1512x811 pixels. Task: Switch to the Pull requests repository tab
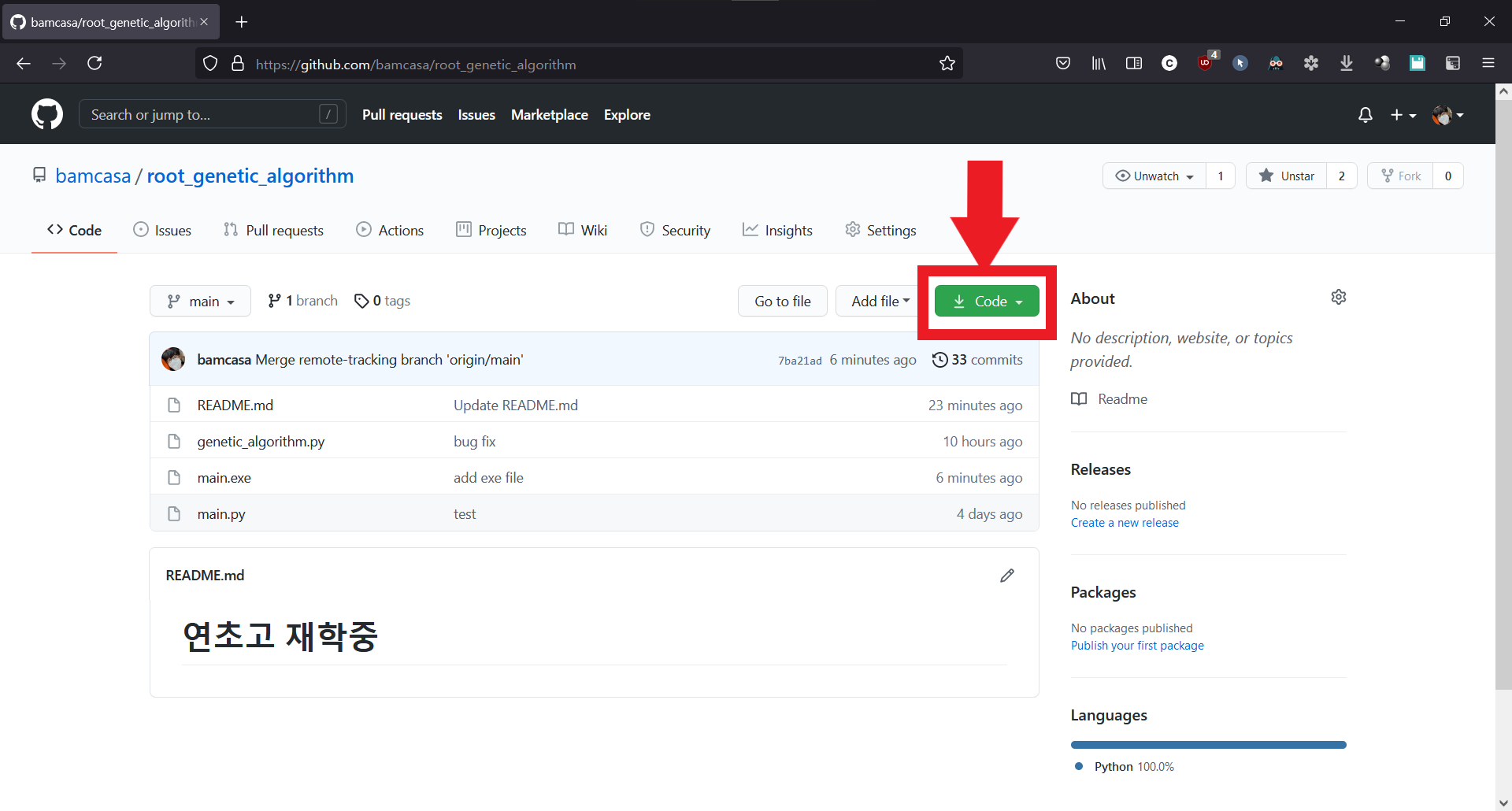pyautogui.click(x=273, y=230)
